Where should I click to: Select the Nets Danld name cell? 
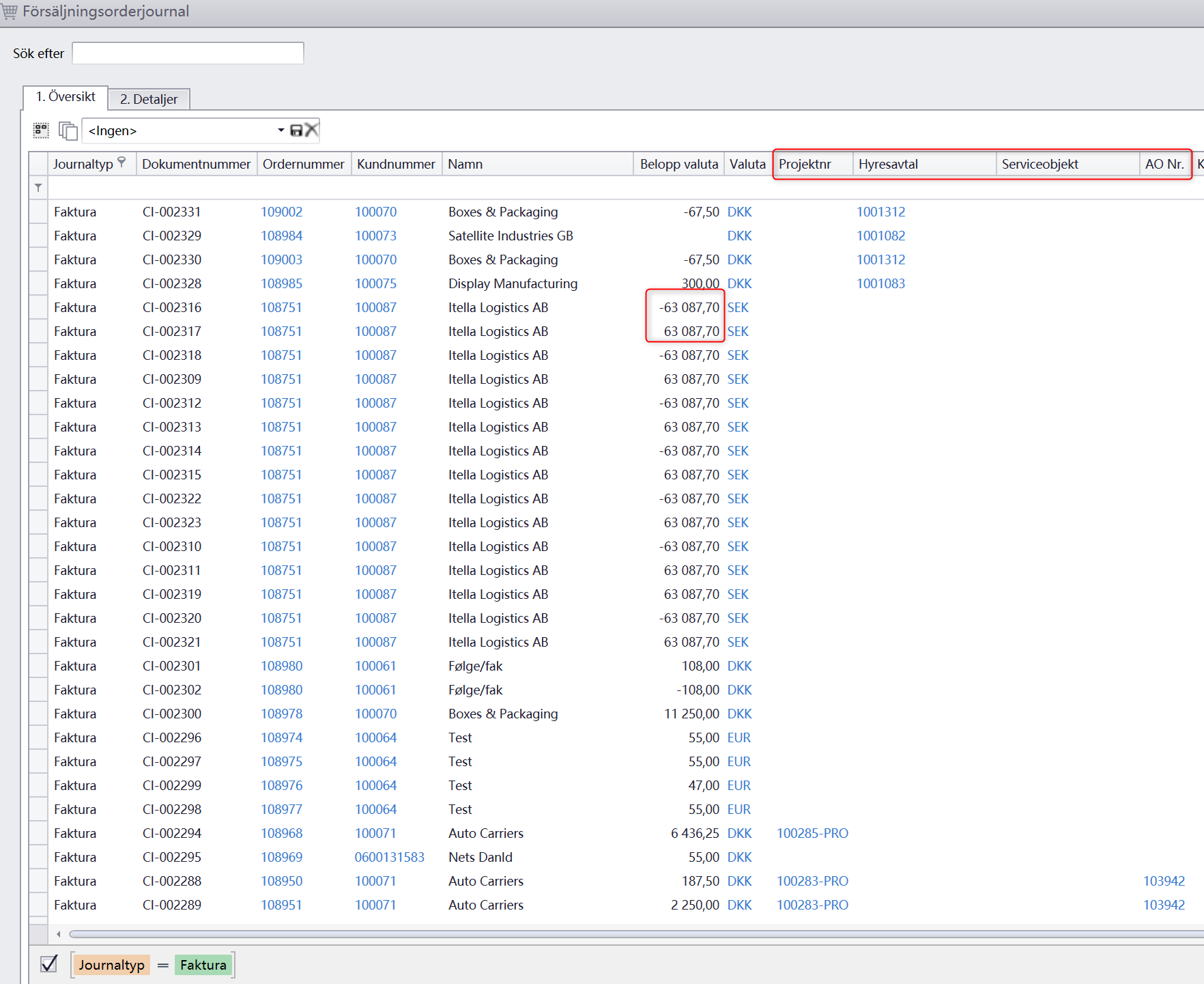click(x=481, y=857)
